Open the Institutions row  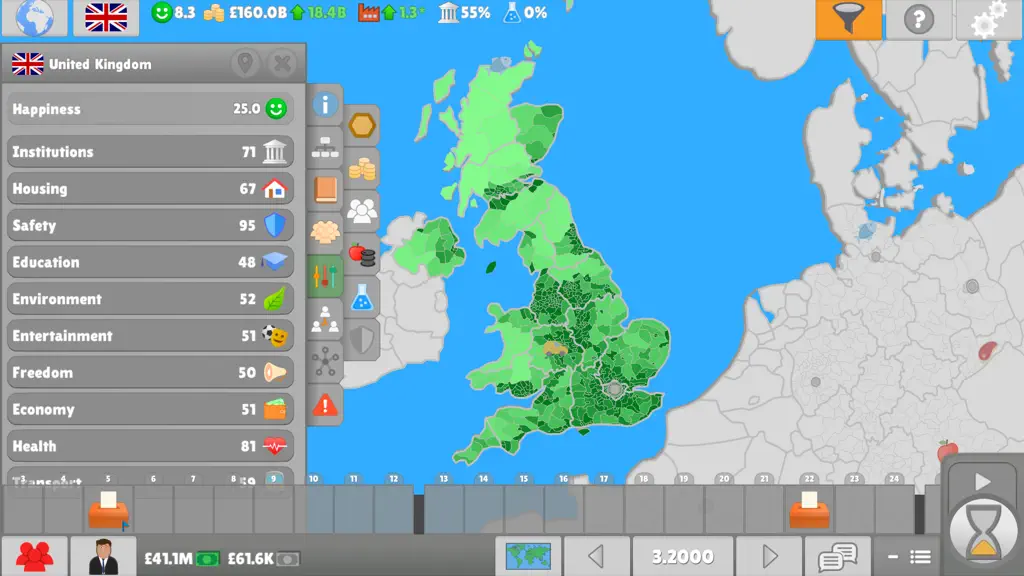point(150,152)
